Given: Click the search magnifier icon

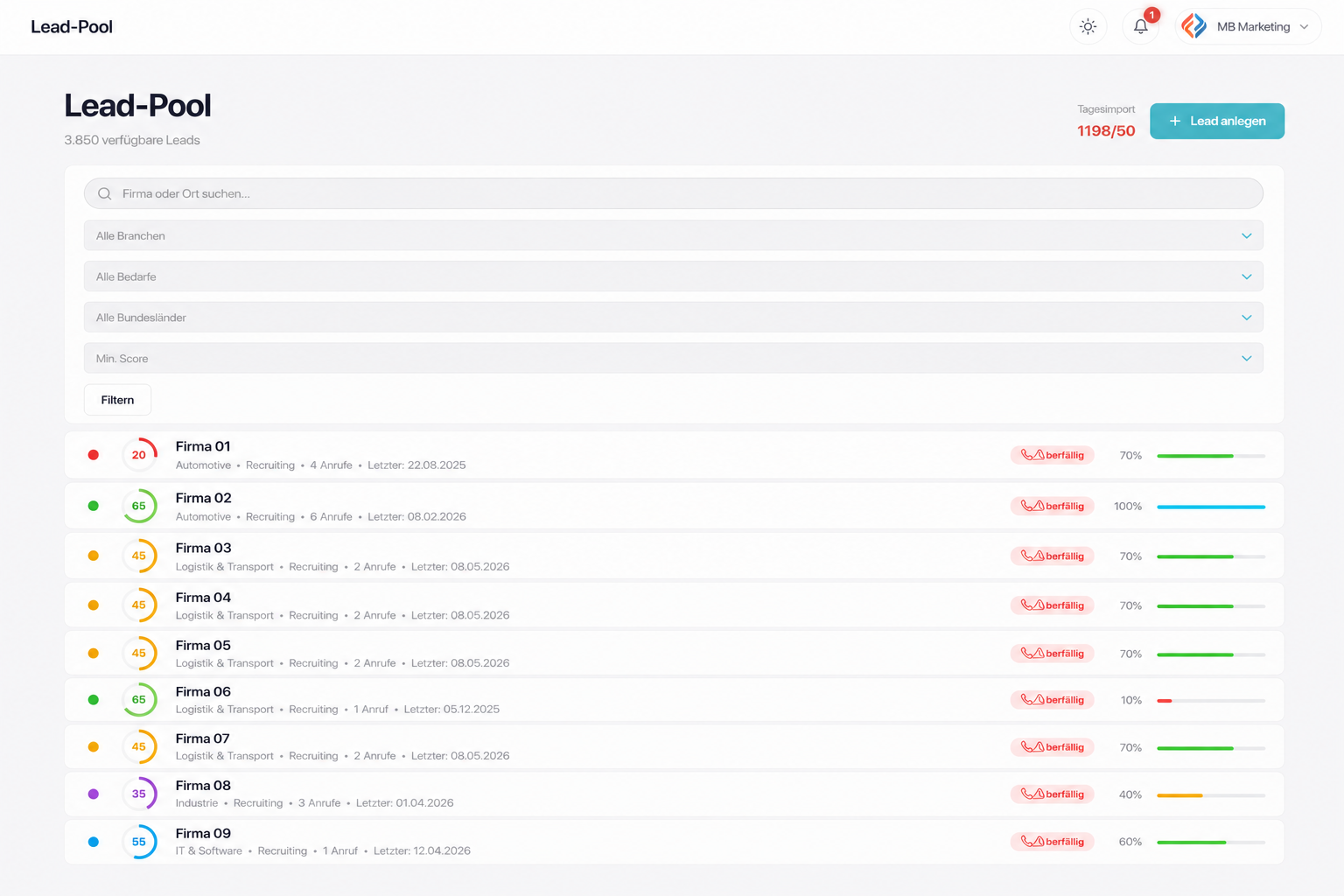Looking at the screenshot, I should coord(104,193).
